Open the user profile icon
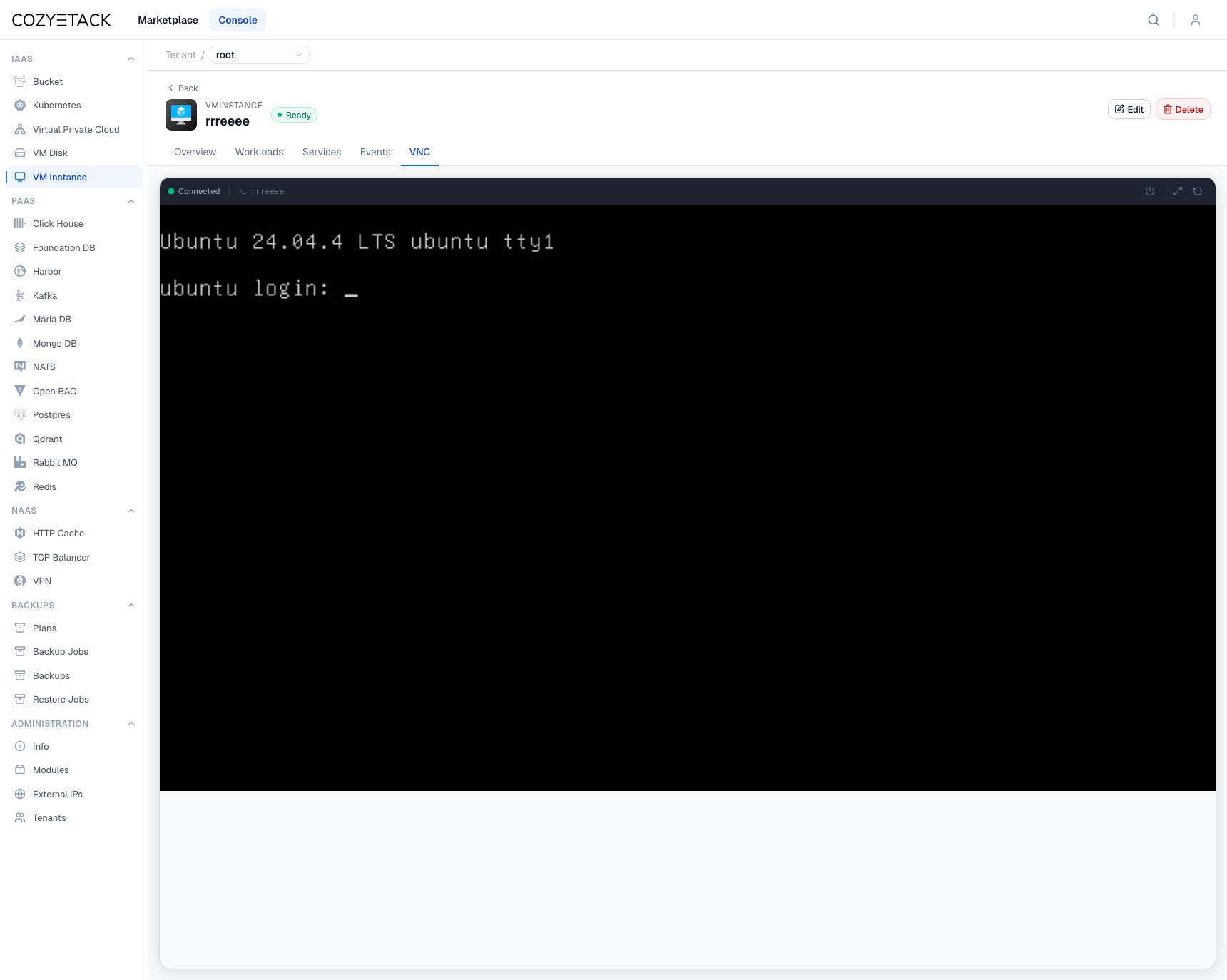Image resolution: width=1227 pixels, height=980 pixels. [x=1196, y=20]
